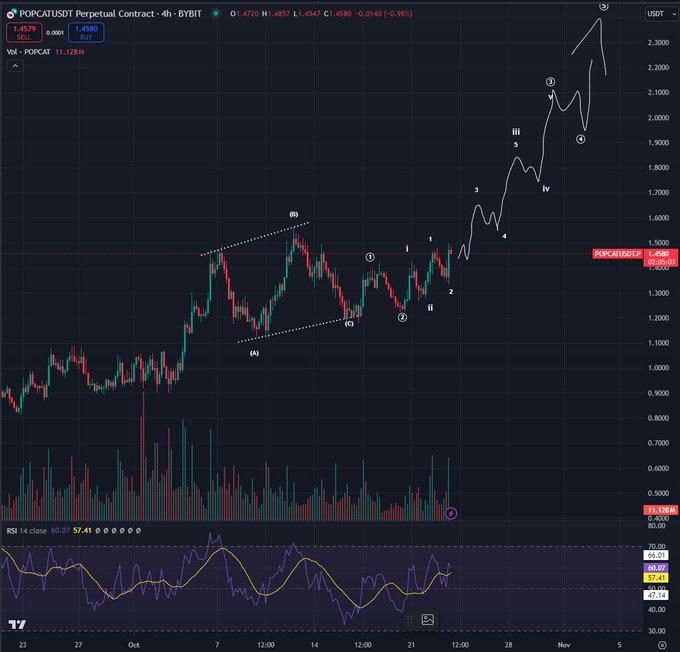Click the POPCAT symbol logo icon

point(10,13)
